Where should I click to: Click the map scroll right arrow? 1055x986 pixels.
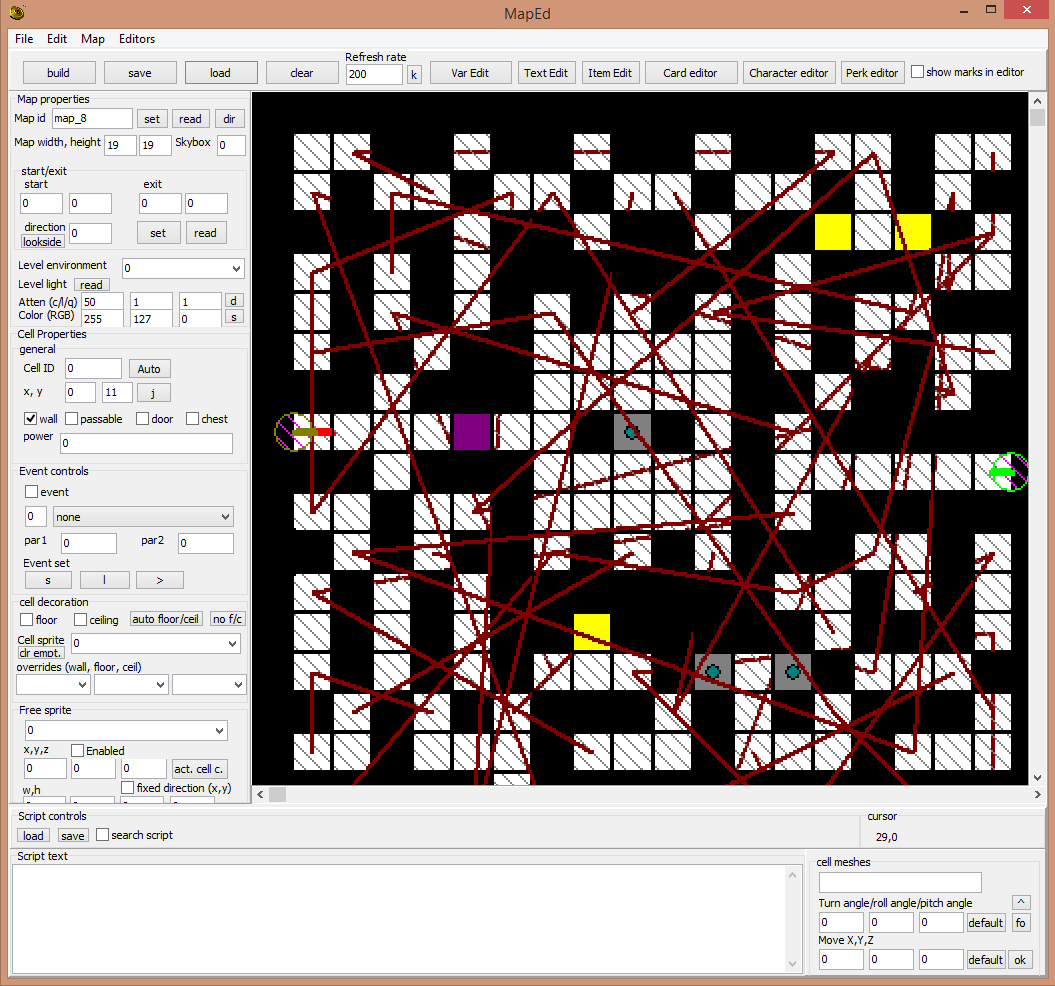point(1037,794)
